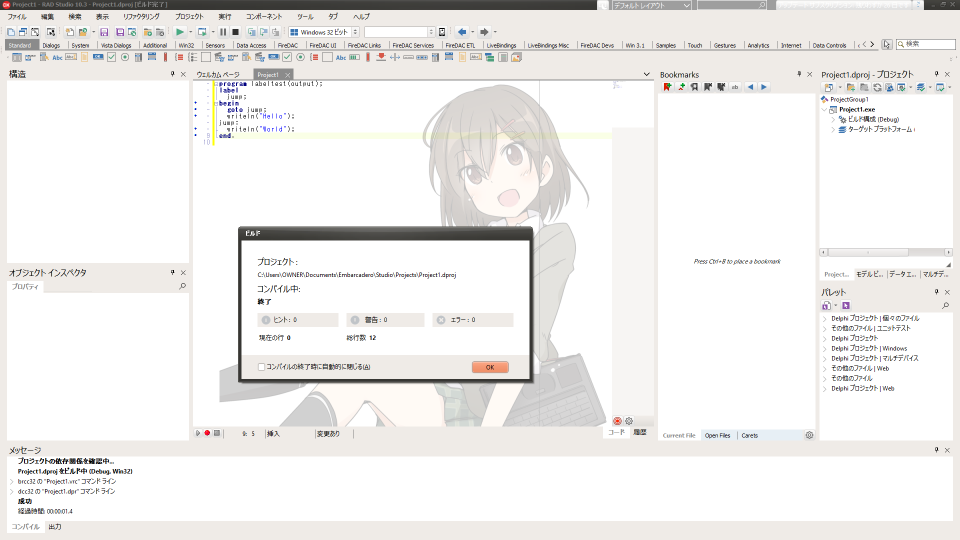Open the Refactoring menu
960x540 pixels.
[140, 17]
